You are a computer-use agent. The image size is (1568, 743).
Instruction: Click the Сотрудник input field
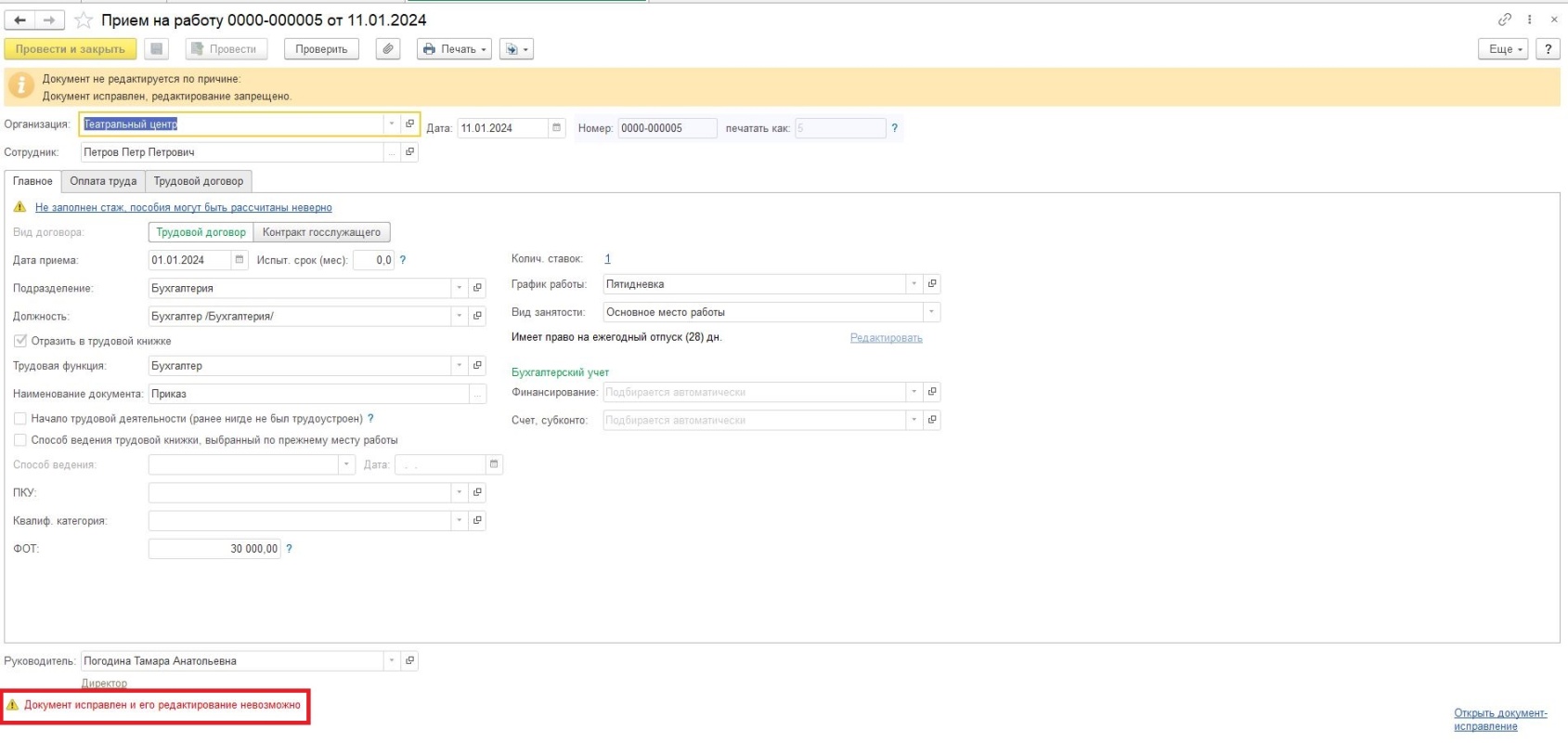point(232,152)
